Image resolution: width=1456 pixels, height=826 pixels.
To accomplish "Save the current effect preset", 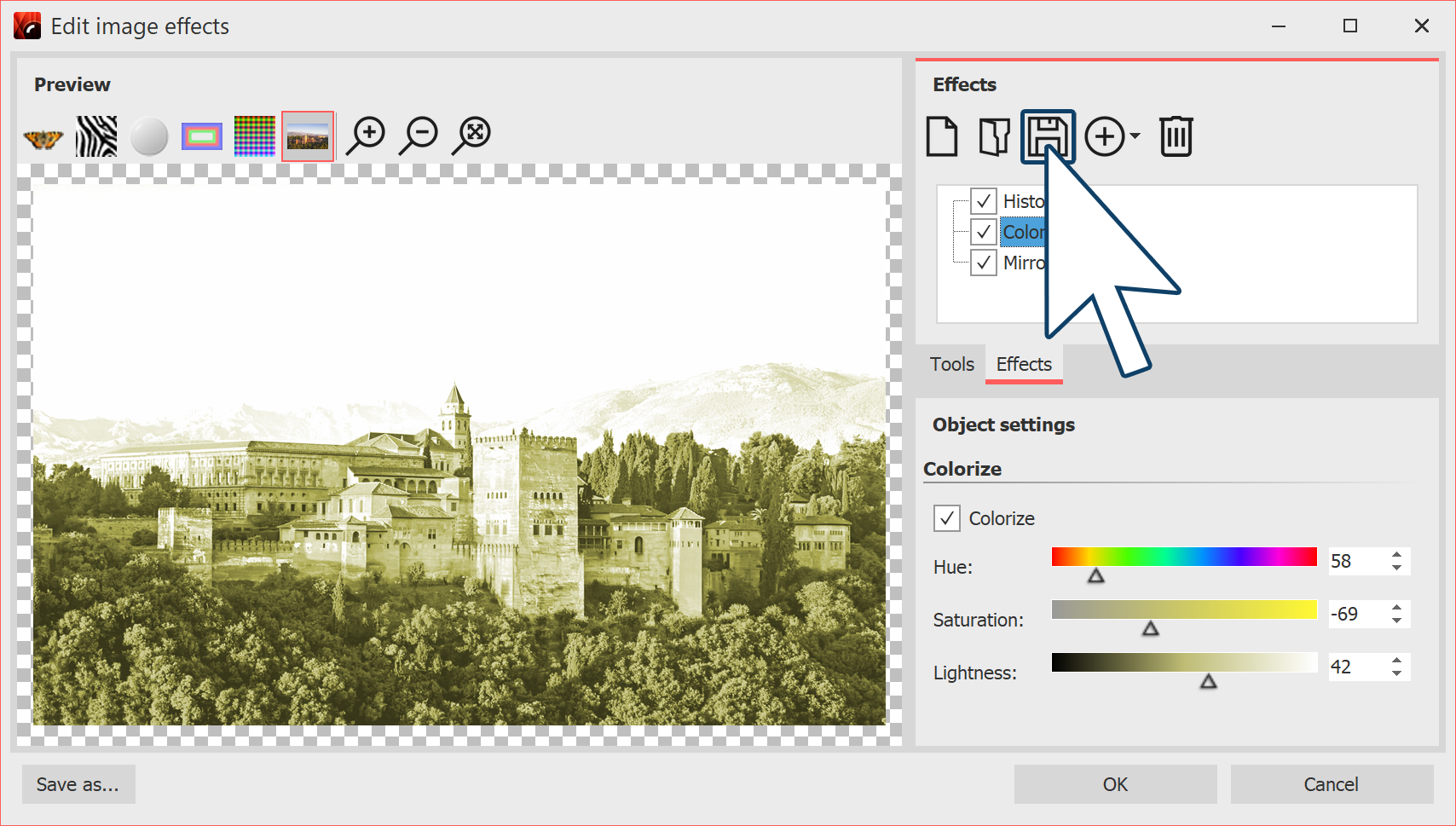I will pyautogui.click(x=1048, y=135).
